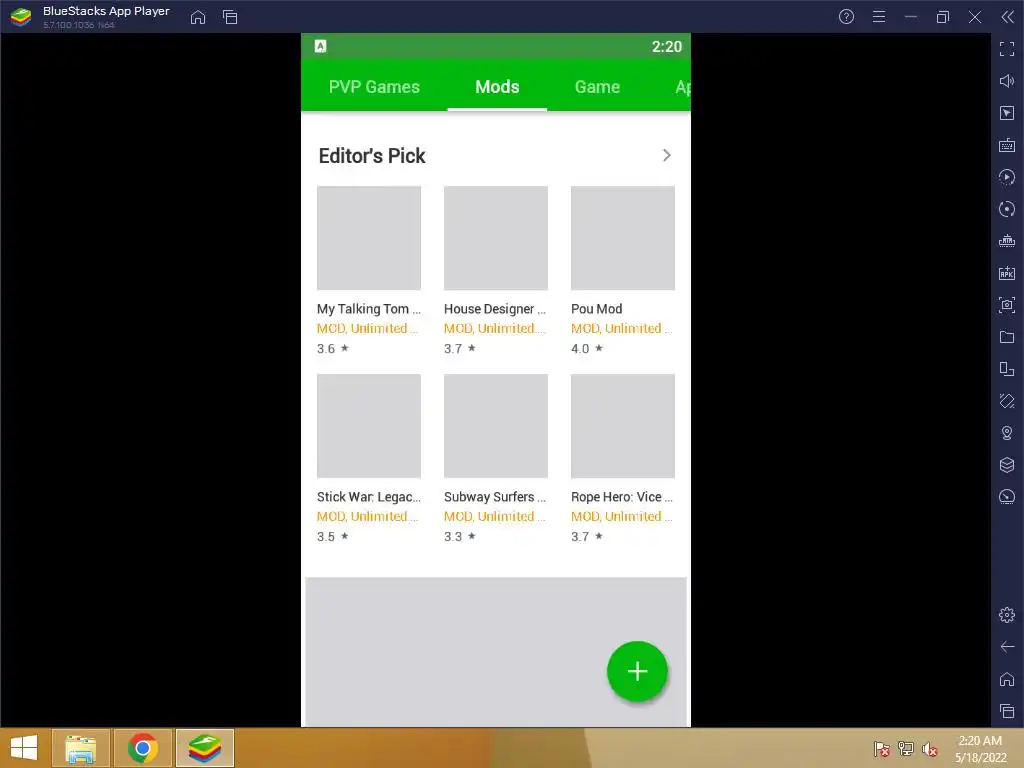Image resolution: width=1024 pixels, height=768 pixels.
Task: Select Subway Surfers title text
Action: 495,497
